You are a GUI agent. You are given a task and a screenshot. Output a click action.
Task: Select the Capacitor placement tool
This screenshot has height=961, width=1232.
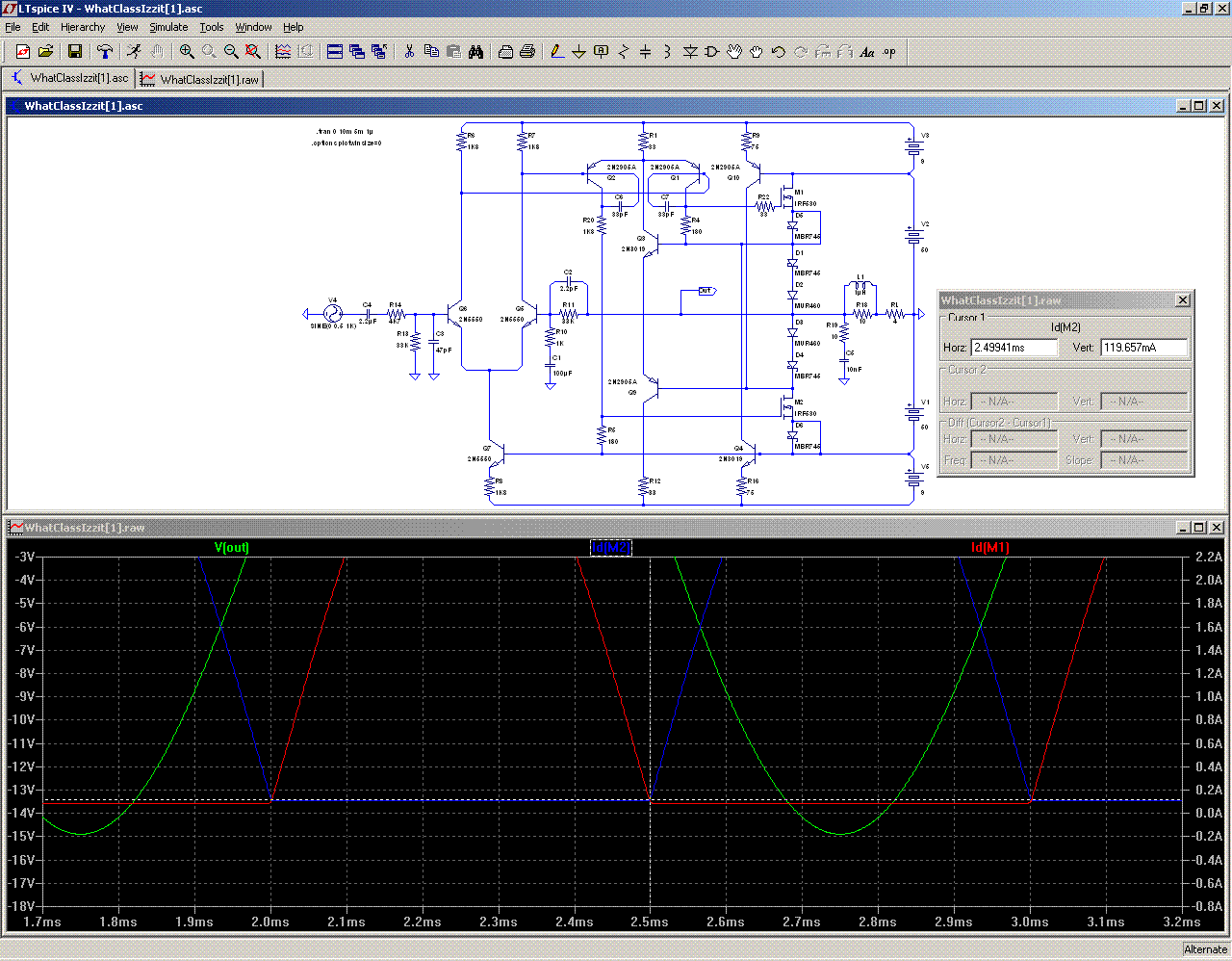pyautogui.click(x=645, y=52)
